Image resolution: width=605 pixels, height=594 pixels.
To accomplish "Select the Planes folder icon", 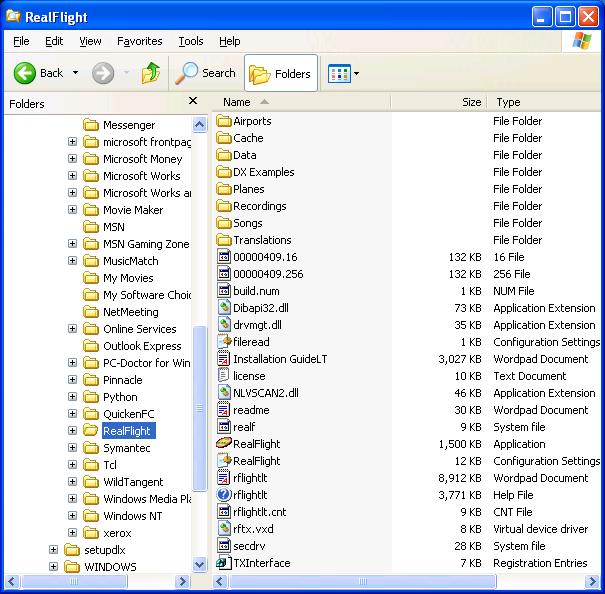I will (224, 189).
